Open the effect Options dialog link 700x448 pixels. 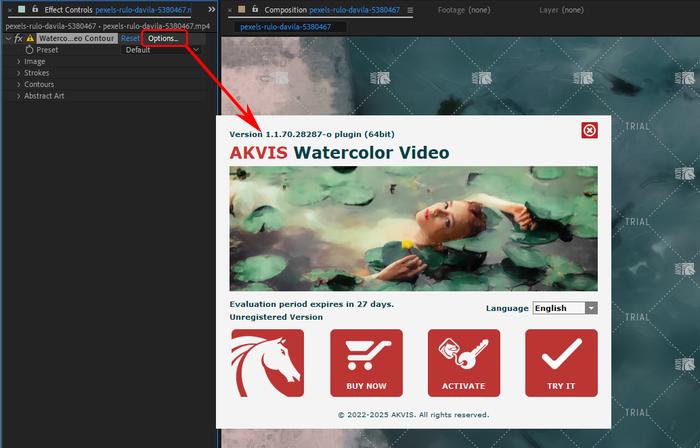[163, 38]
